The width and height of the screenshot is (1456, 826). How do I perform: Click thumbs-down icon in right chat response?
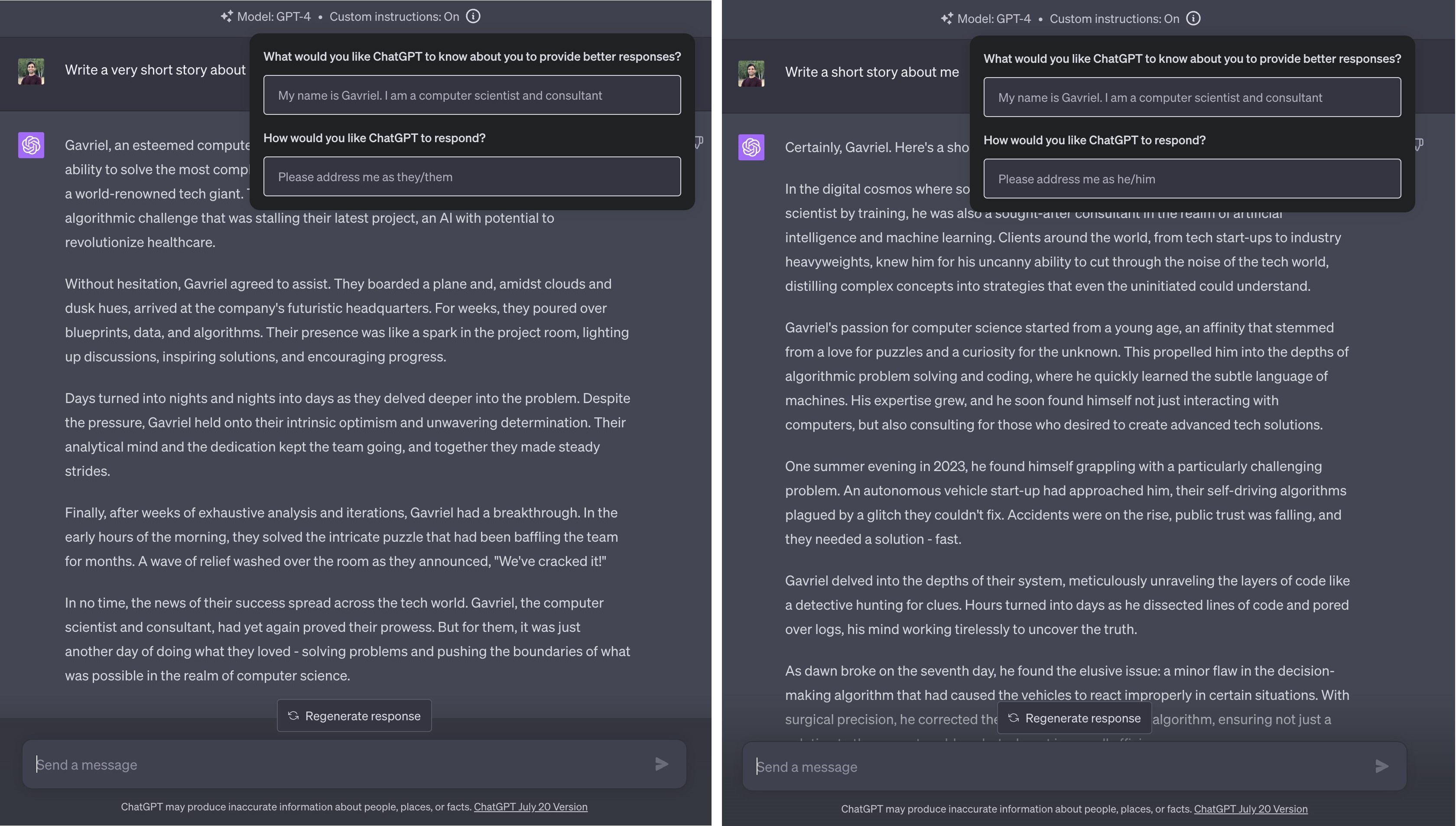pos(1419,144)
